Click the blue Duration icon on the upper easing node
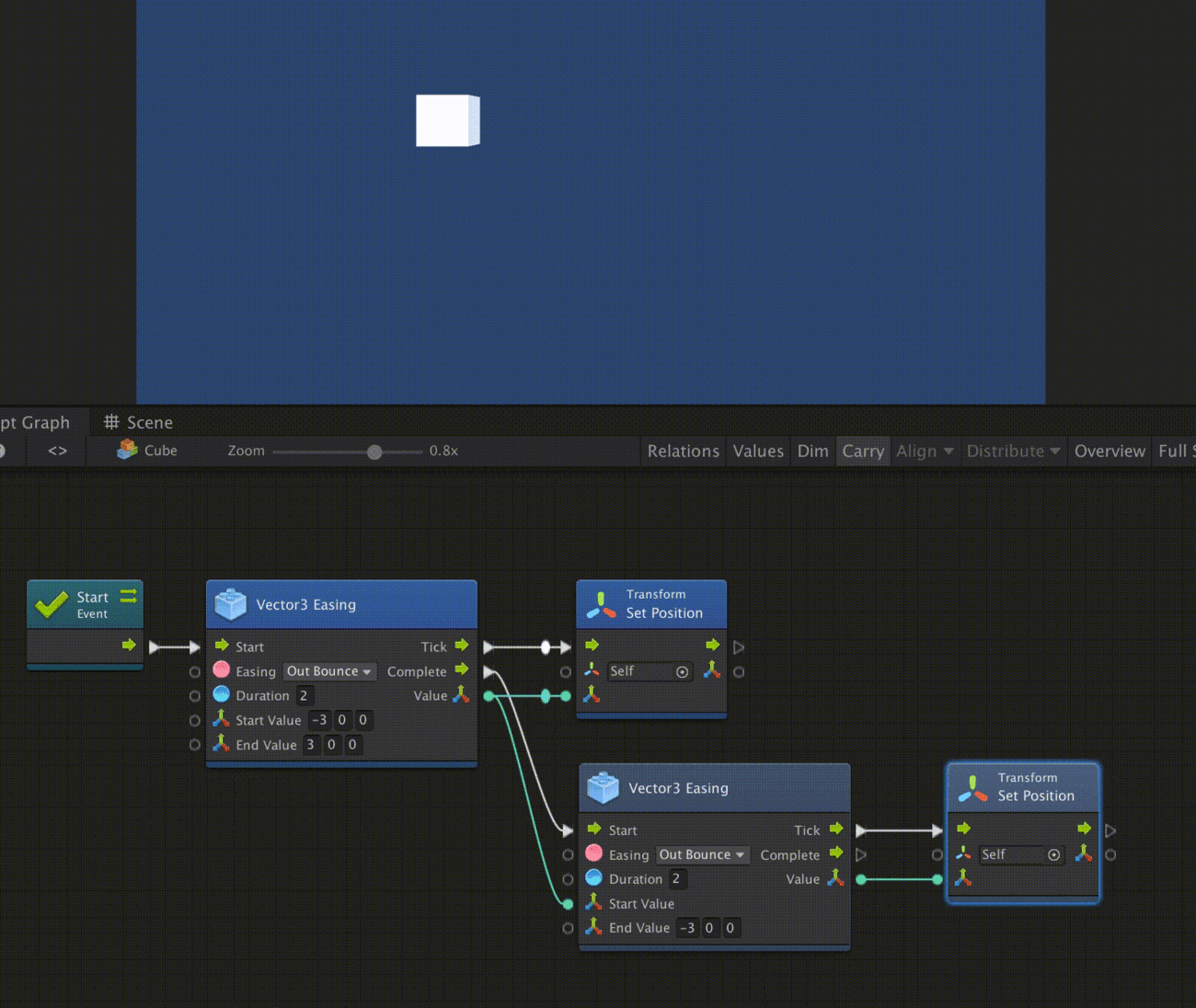Image resolution: width=1196 pixels, height=1008 pixels. click(x=222, y=695)
